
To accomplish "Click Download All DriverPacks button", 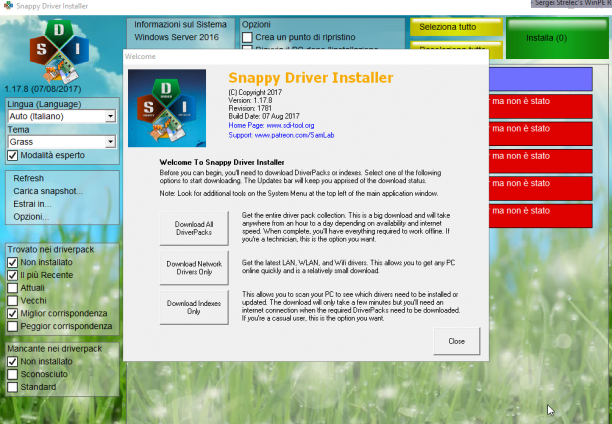I will (194, 228).
